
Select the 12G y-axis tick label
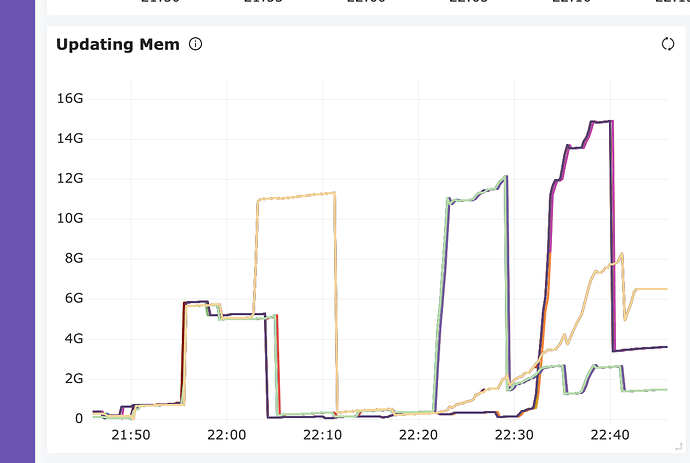[x=70, y=178]
